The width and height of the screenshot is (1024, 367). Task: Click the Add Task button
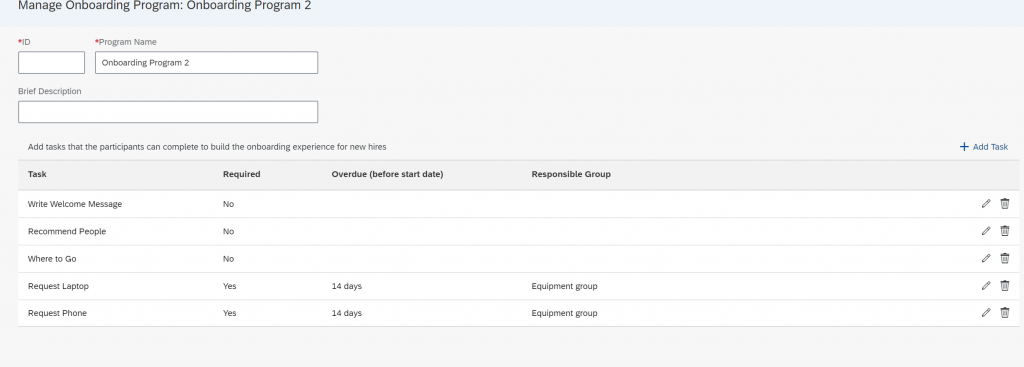(984, 147)
